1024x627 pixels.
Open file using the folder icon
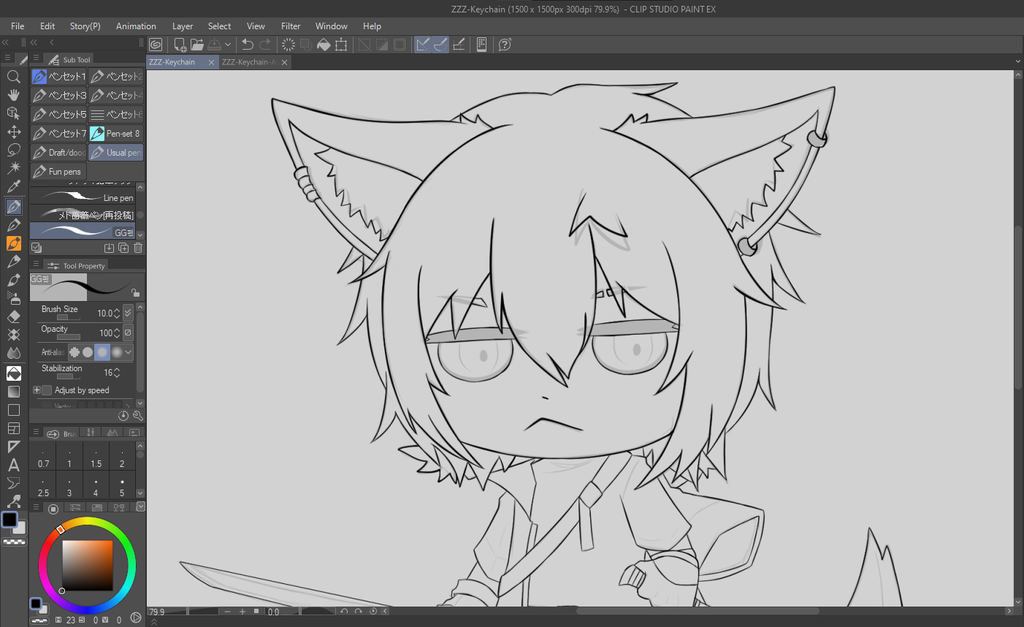[198, 44]
